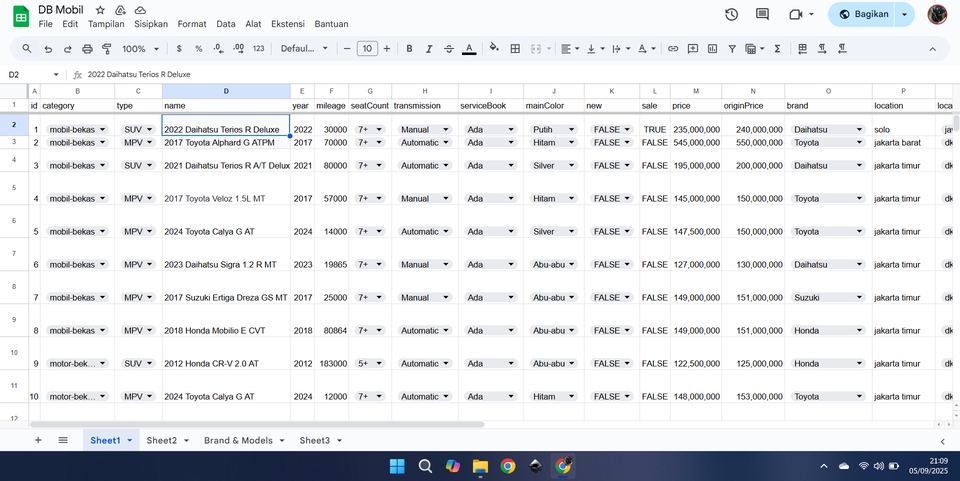The width and height of the screenshot is (960, 481).
Task: Open the text color picker
Action: [469, 49]
